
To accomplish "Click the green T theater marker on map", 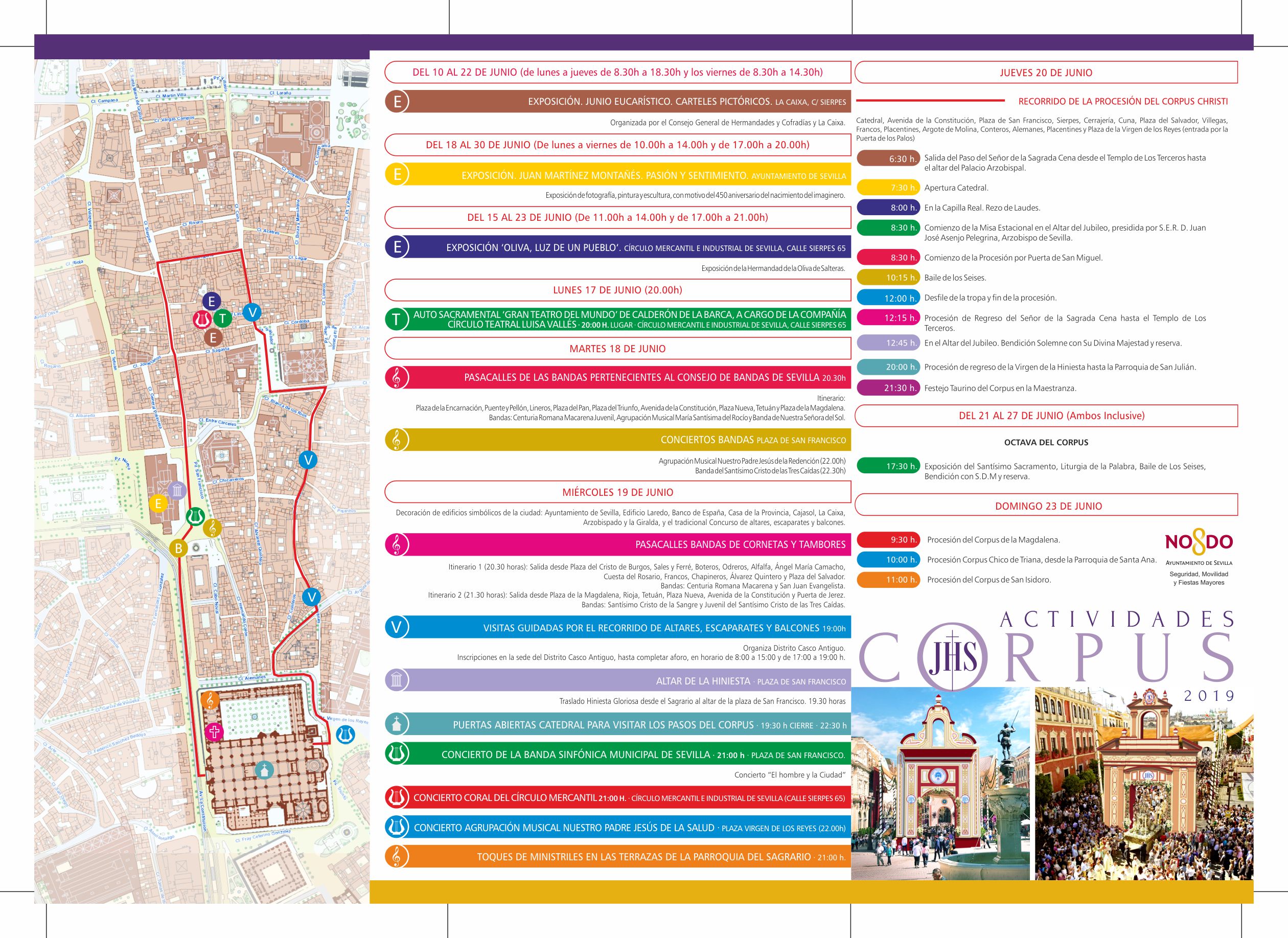I will pos(223,318).
